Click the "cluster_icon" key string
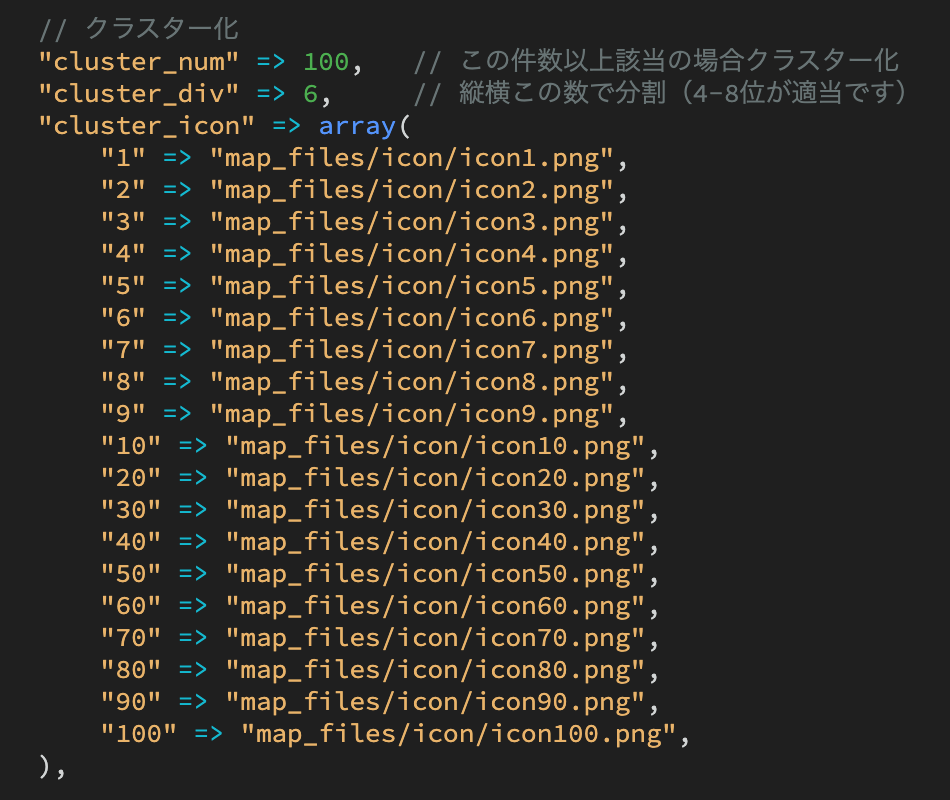The image size is (950, 800). [147, 126]
